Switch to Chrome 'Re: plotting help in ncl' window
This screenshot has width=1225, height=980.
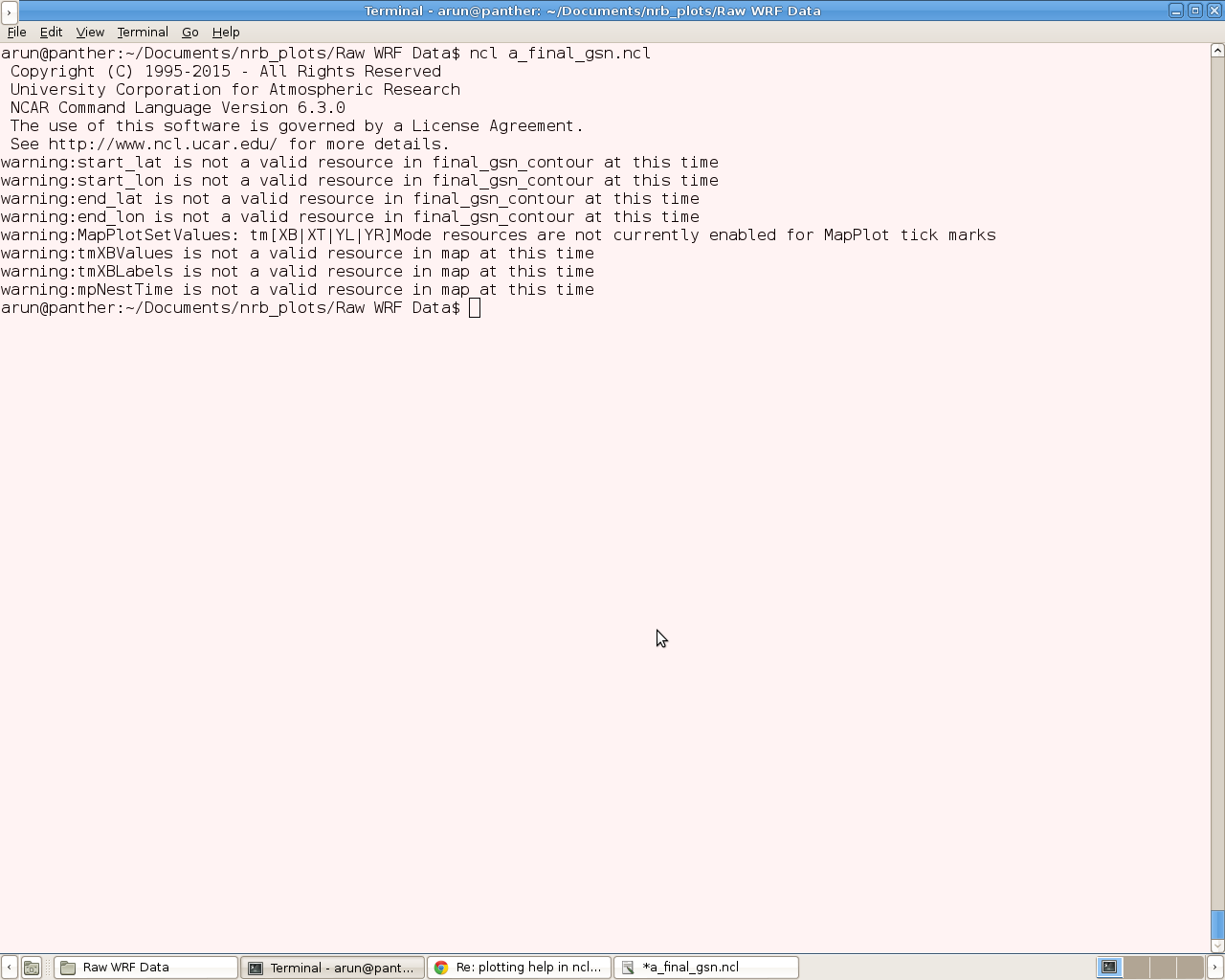click(x=519, y=968)
